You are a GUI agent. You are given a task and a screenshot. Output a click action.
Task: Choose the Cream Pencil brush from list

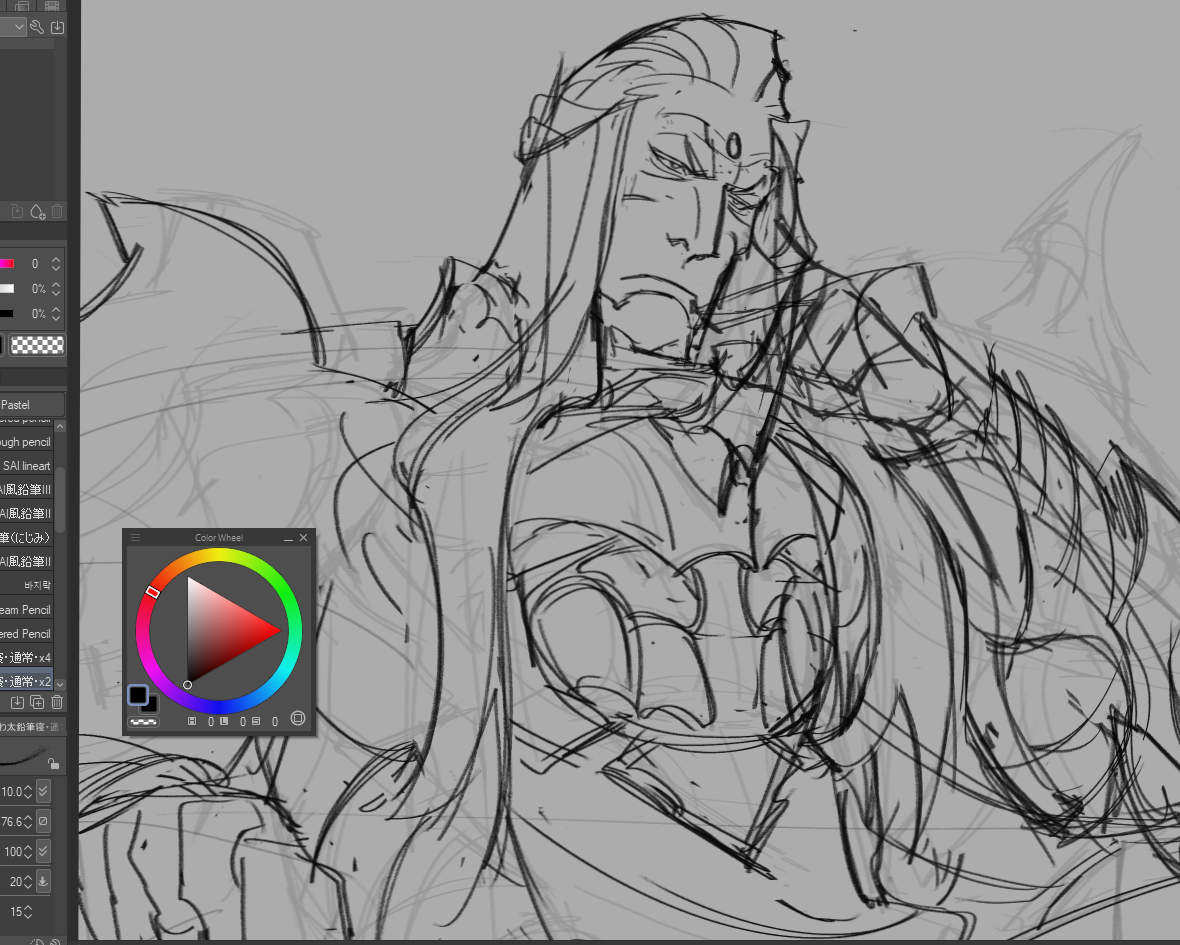tap(26, 610)
